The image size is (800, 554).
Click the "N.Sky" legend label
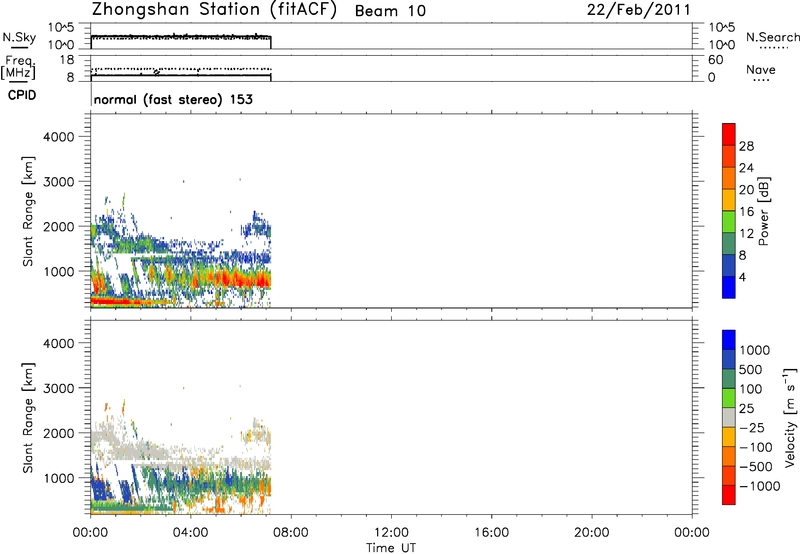[x=19, y=37]
